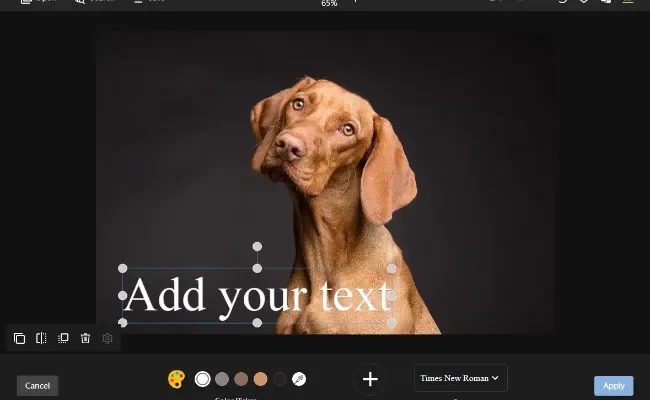Duplicate the selected text layer
This screenshot has width=650, height=400.
coord(19,338)
